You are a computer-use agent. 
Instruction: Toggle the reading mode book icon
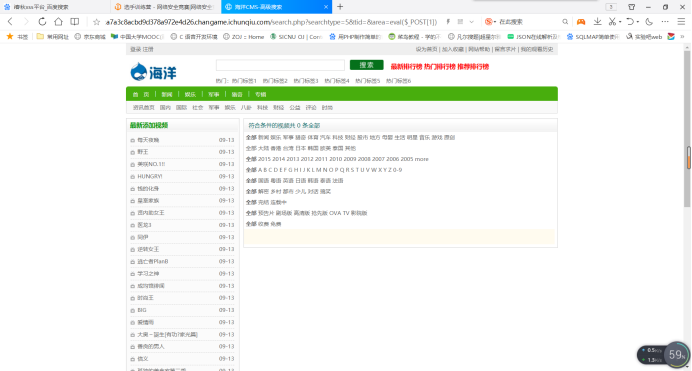click(75, 22)
